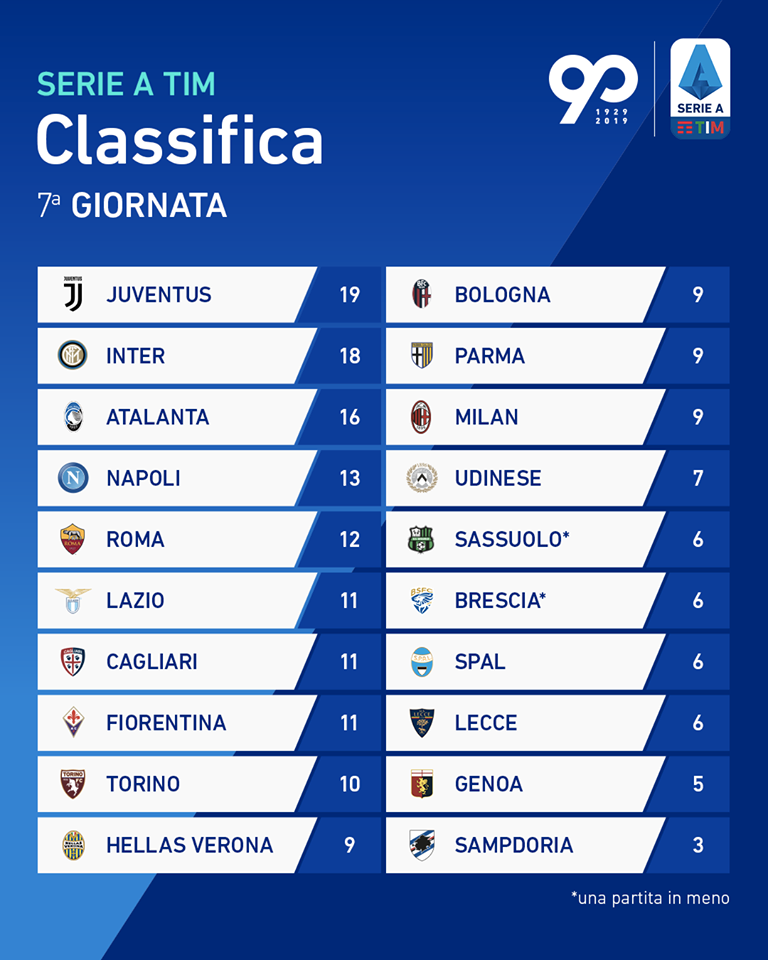The height and width of the screenshot is (960, 768).
Task: Click the Napoli 'N' logo
Action: [73, 478]
